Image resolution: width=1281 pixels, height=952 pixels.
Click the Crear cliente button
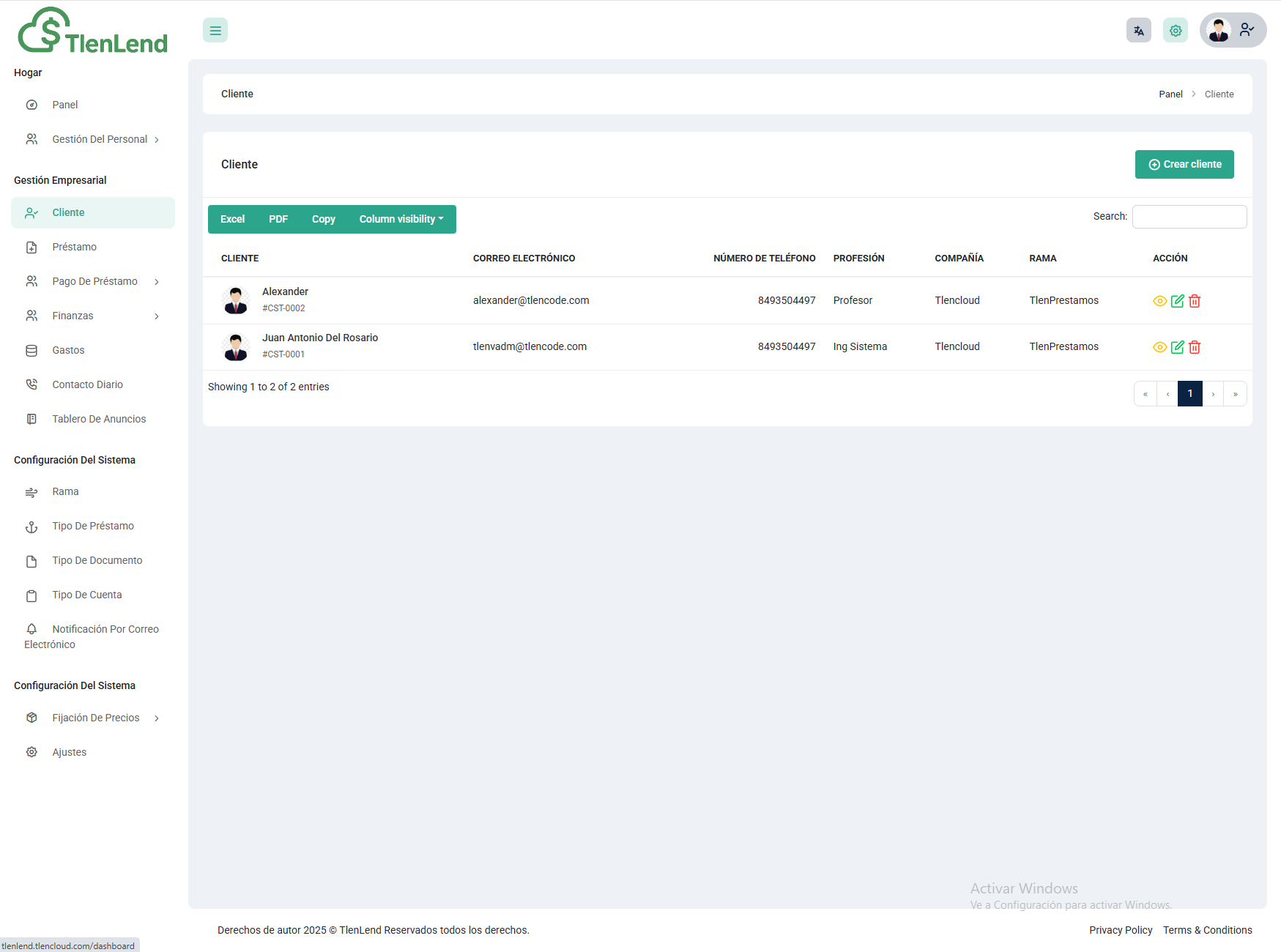1184,164
